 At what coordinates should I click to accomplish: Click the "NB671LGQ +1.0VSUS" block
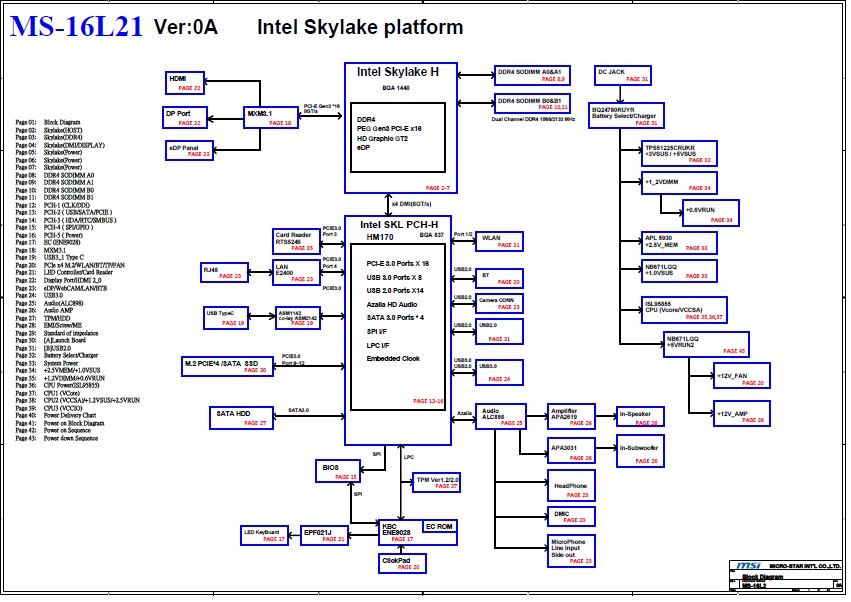679,271
